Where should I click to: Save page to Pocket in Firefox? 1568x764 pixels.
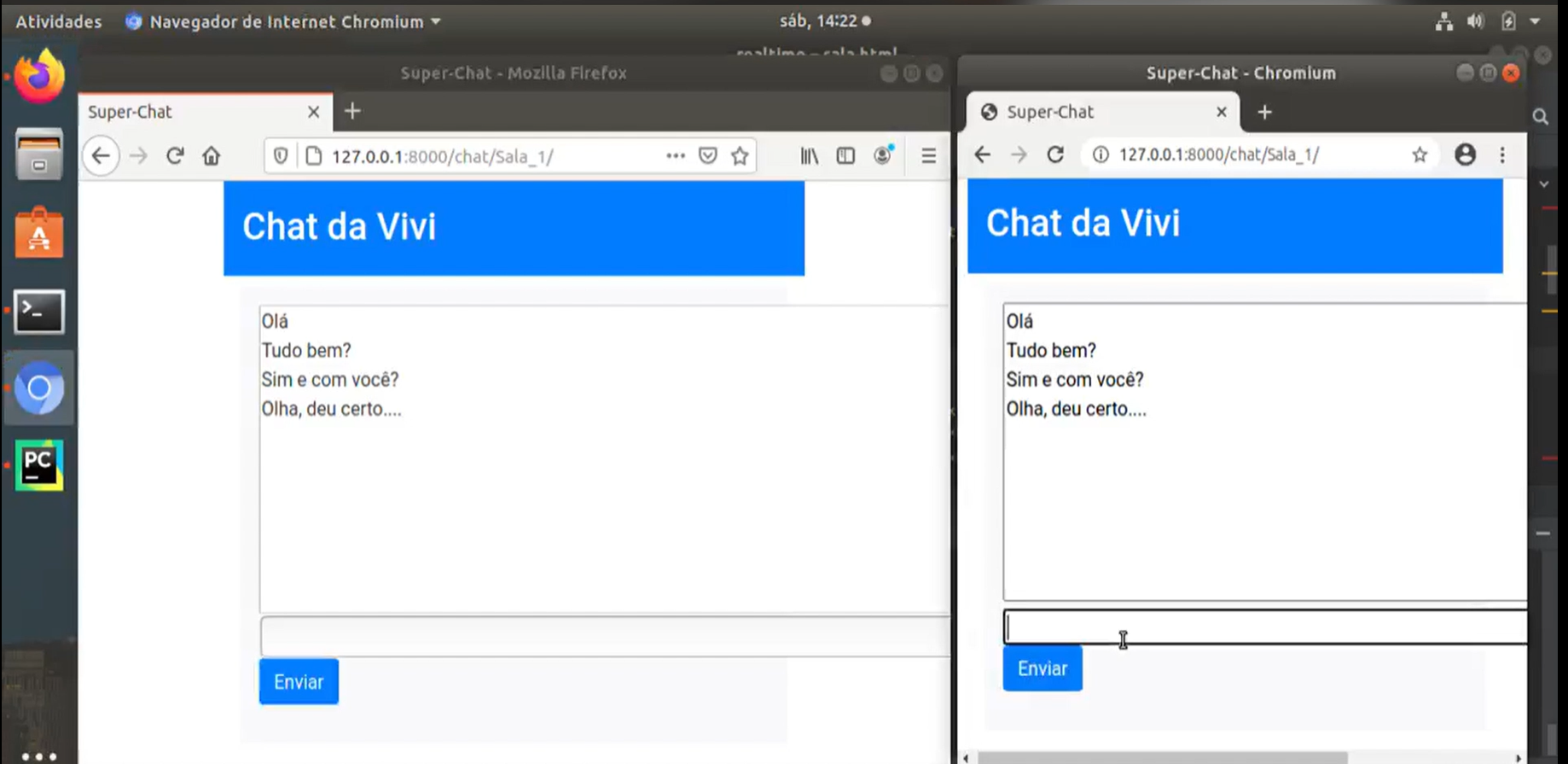(708, 156)
